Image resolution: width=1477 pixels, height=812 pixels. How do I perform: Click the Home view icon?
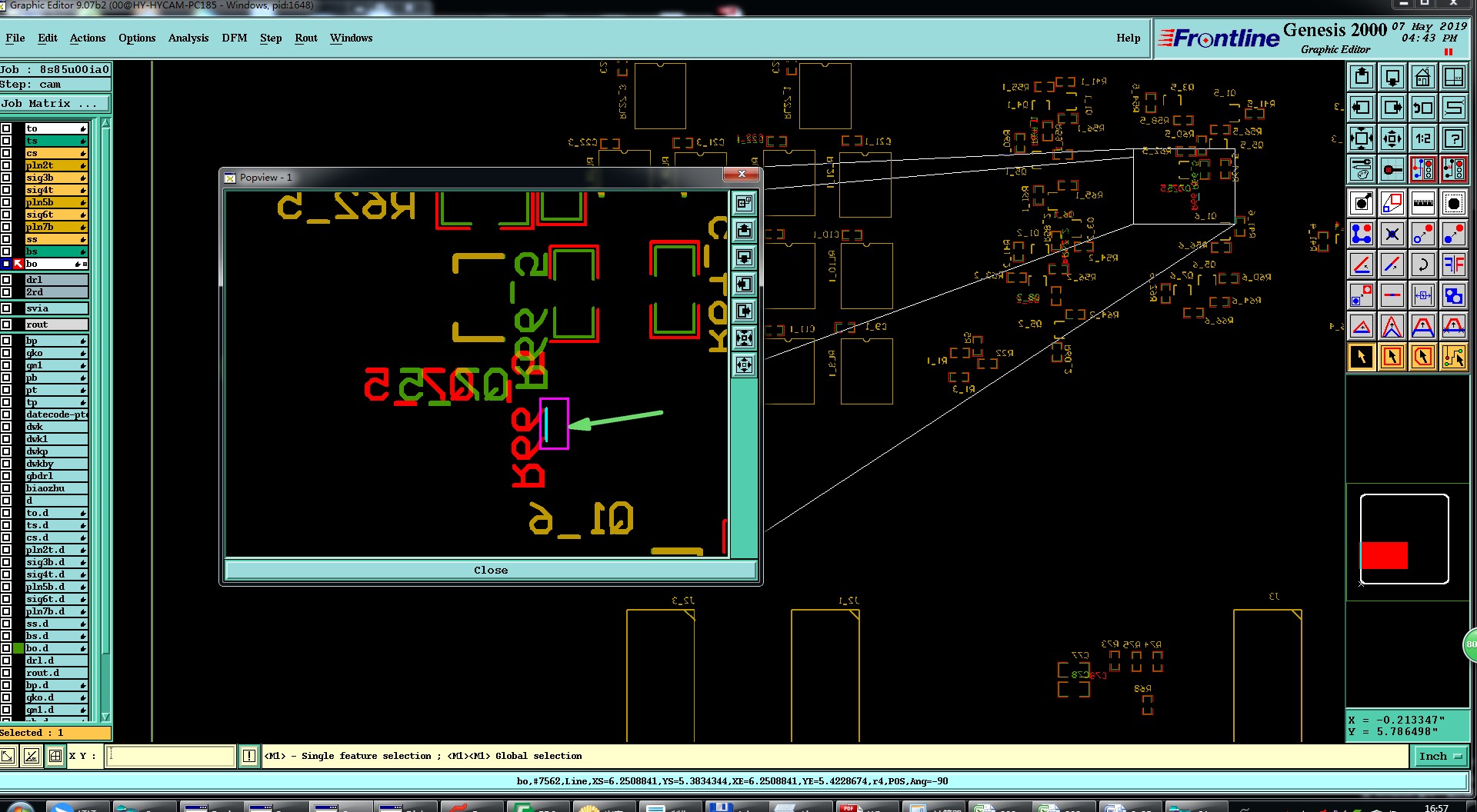tap(1423, 77)
